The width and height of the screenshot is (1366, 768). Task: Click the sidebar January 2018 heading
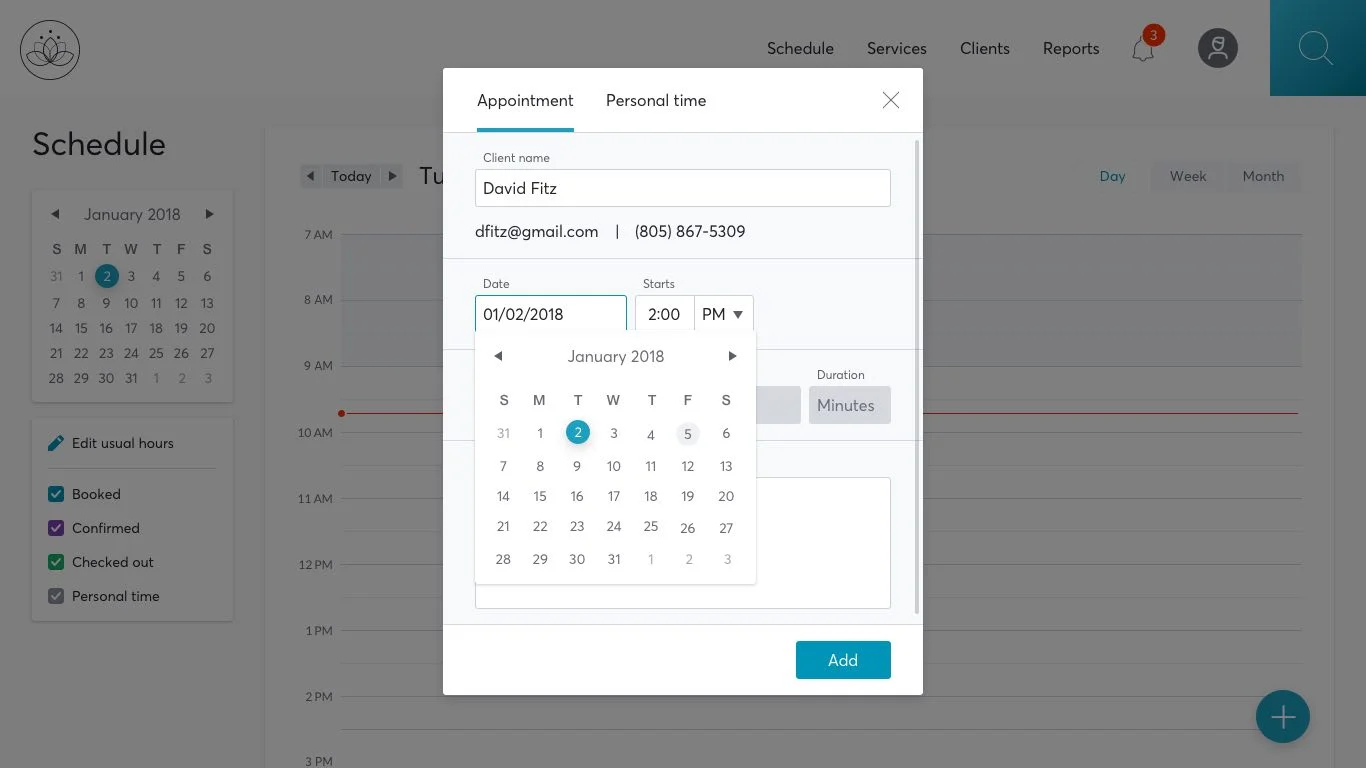pyautogui.click(x=132, y=214)
